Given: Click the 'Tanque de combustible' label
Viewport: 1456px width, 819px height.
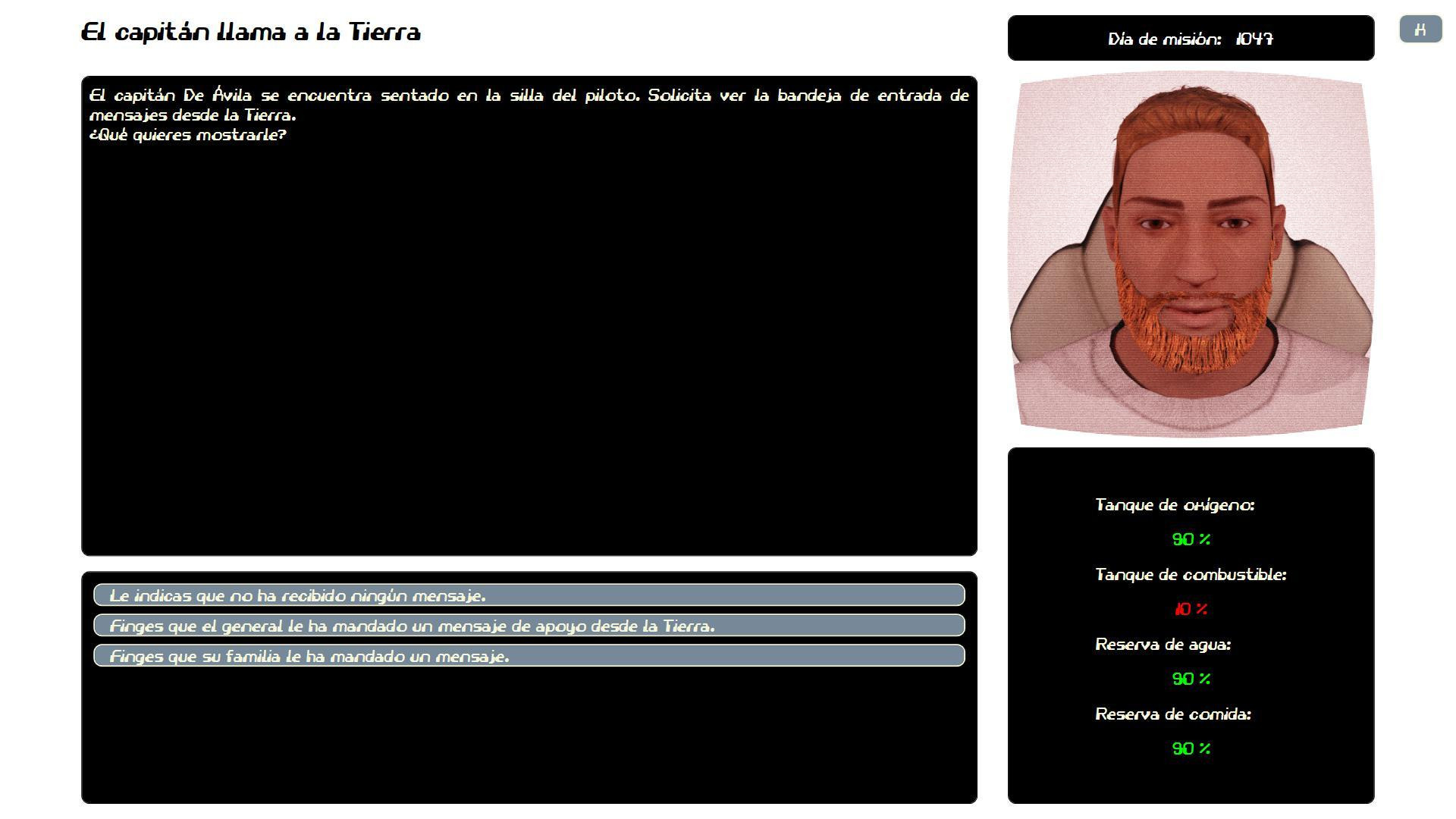Looking at the screenshot, I should click(1191, 575).
